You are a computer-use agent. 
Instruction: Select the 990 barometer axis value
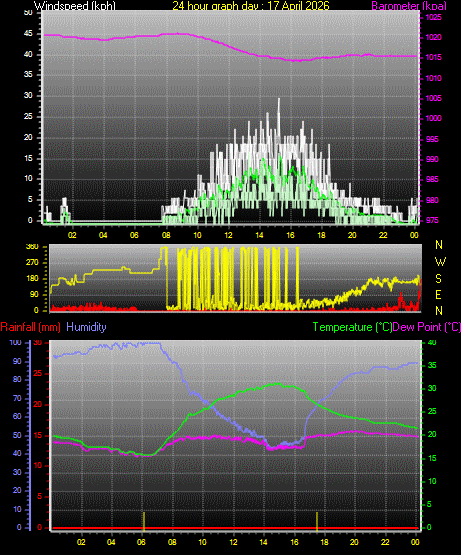point(432,159)
